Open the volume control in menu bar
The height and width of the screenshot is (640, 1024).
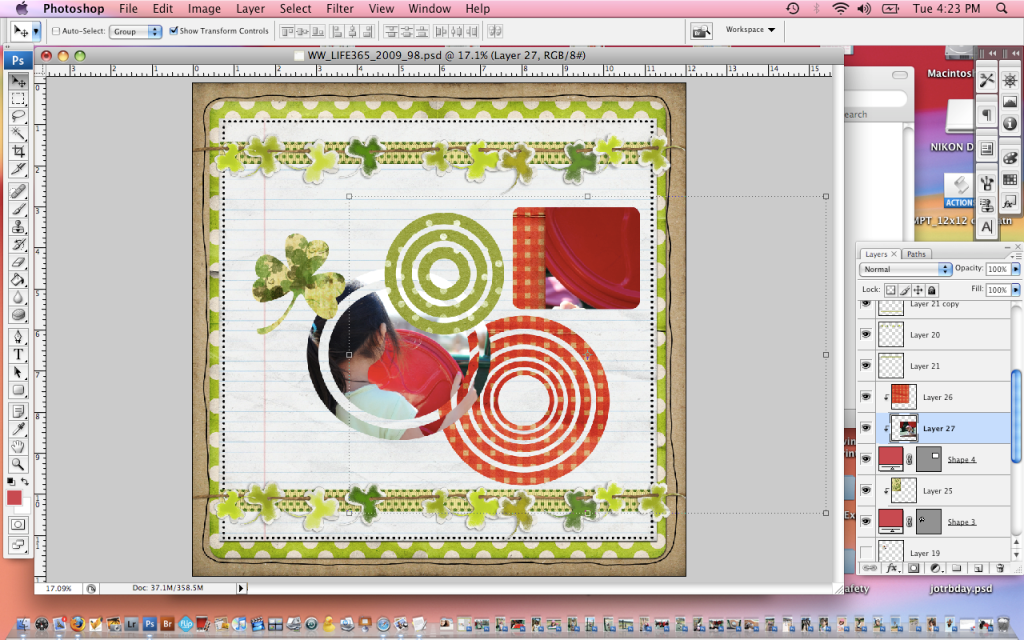pyautogui.click(x=864, y=8)
